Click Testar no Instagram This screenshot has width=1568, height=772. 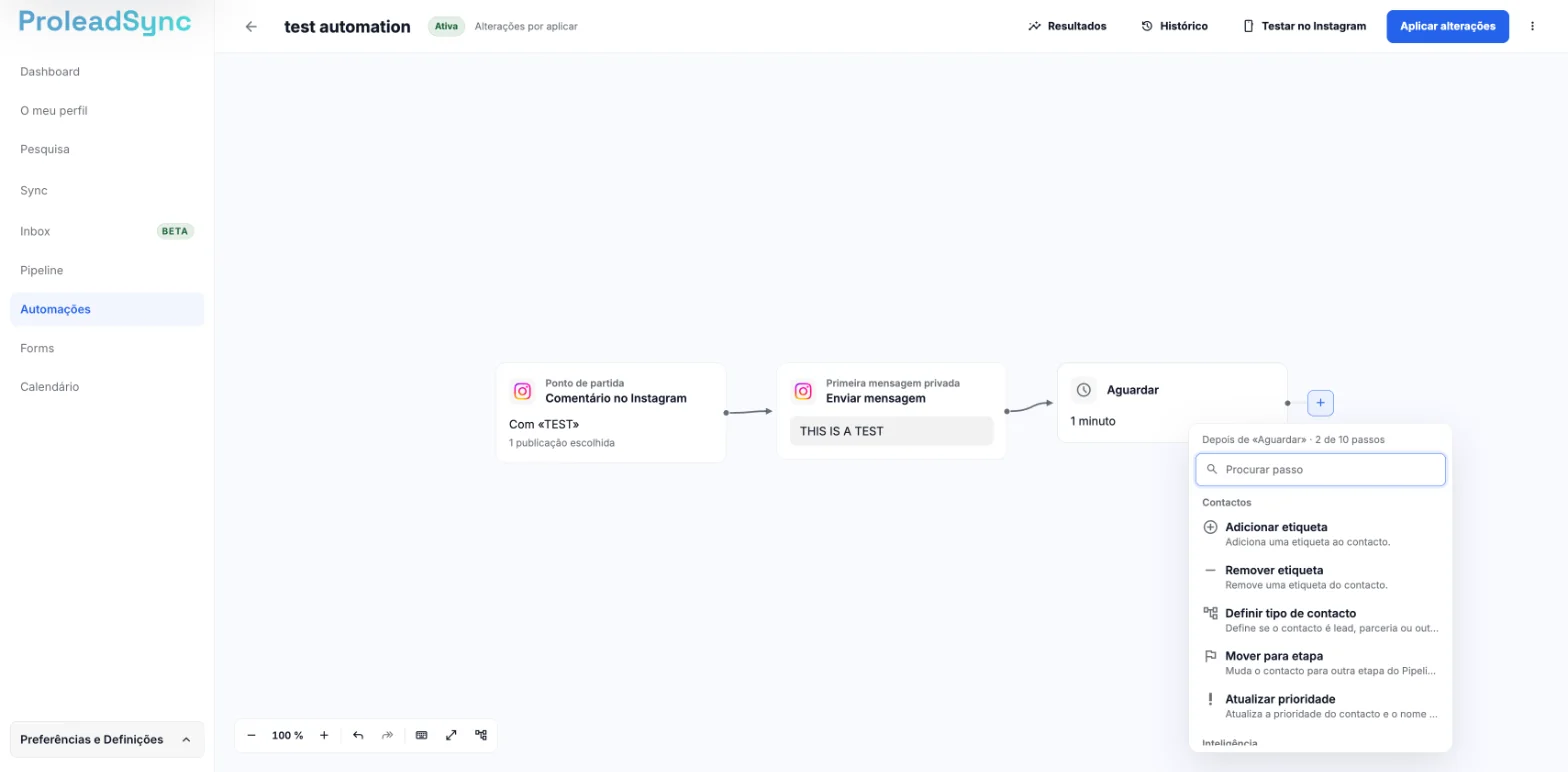point(1304,26)
